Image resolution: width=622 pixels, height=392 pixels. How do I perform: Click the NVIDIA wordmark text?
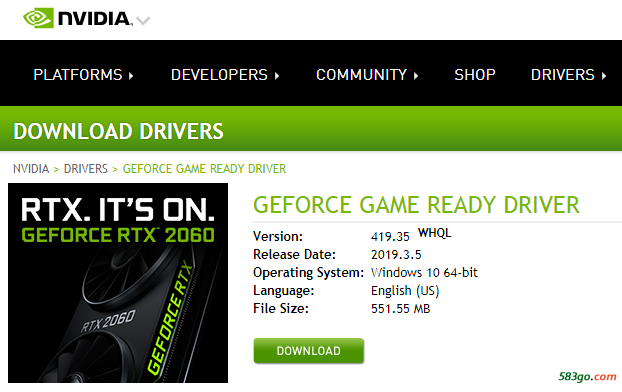[94, 19]
